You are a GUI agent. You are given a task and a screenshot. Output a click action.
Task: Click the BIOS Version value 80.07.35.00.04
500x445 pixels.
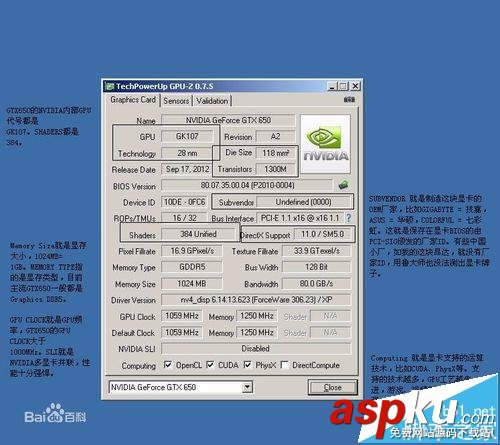(247, 185)
